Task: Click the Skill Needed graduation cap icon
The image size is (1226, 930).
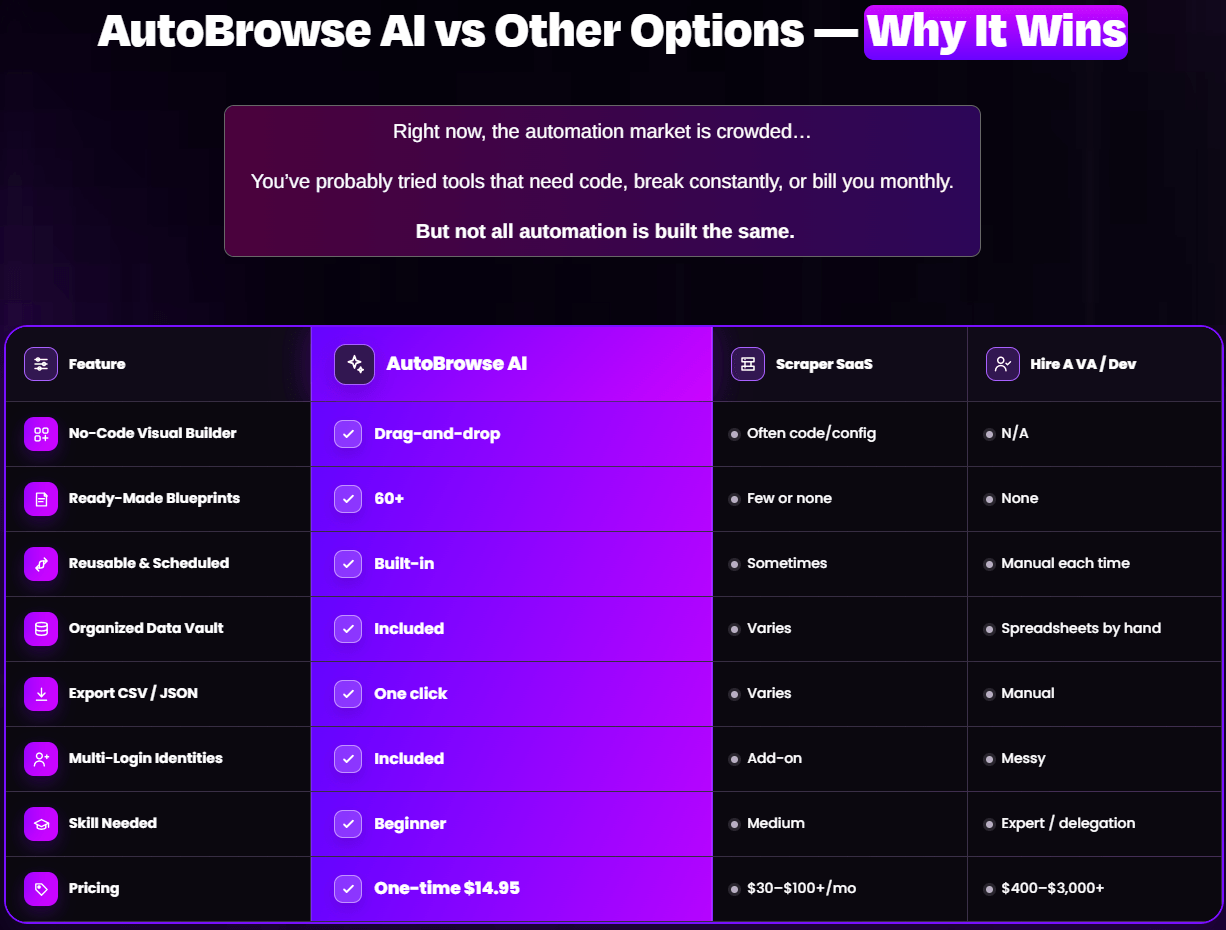Action: [x=41, y=824]
